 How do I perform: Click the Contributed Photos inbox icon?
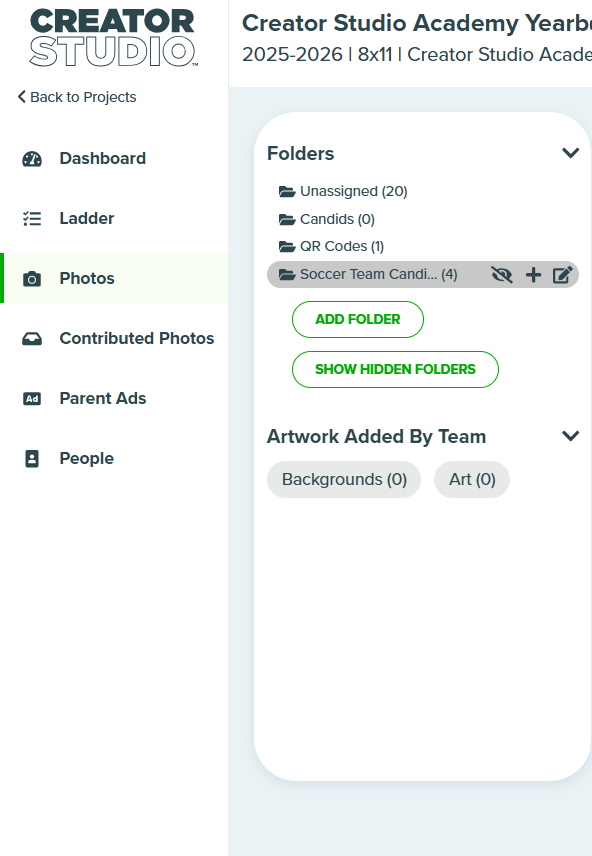coord(32,338)
